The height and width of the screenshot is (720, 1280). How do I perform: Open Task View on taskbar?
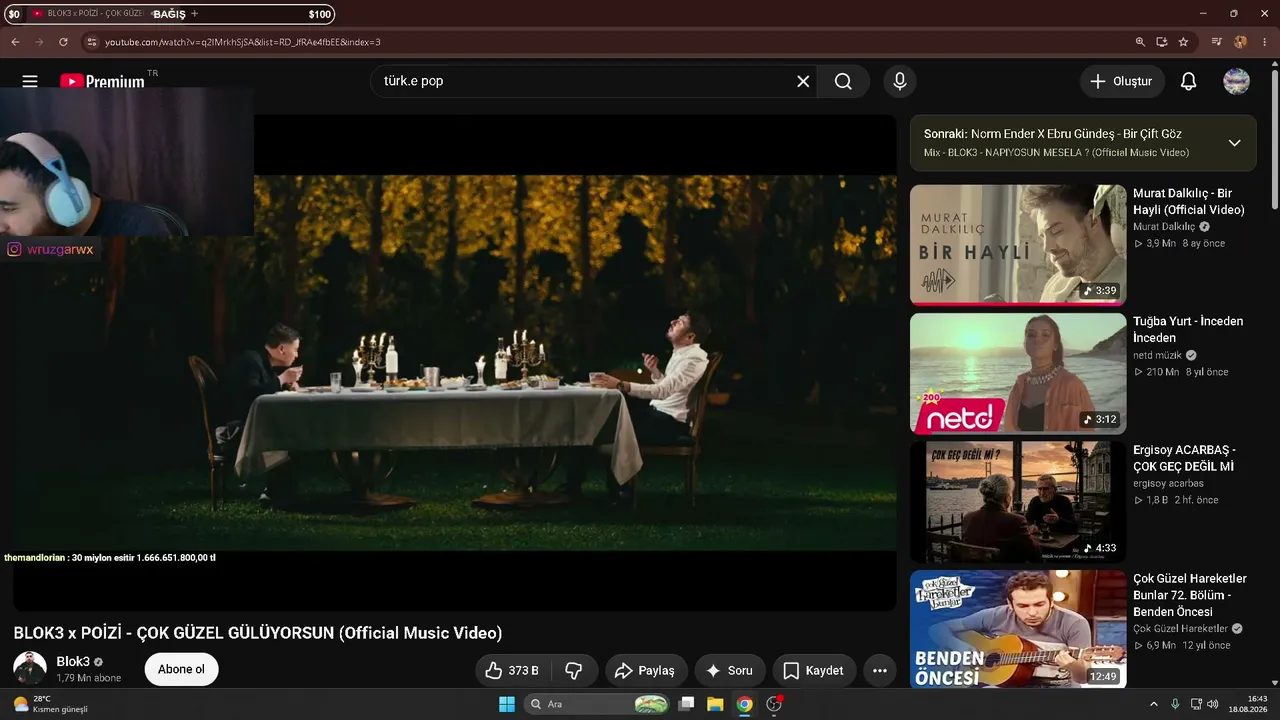click(686, 704)
